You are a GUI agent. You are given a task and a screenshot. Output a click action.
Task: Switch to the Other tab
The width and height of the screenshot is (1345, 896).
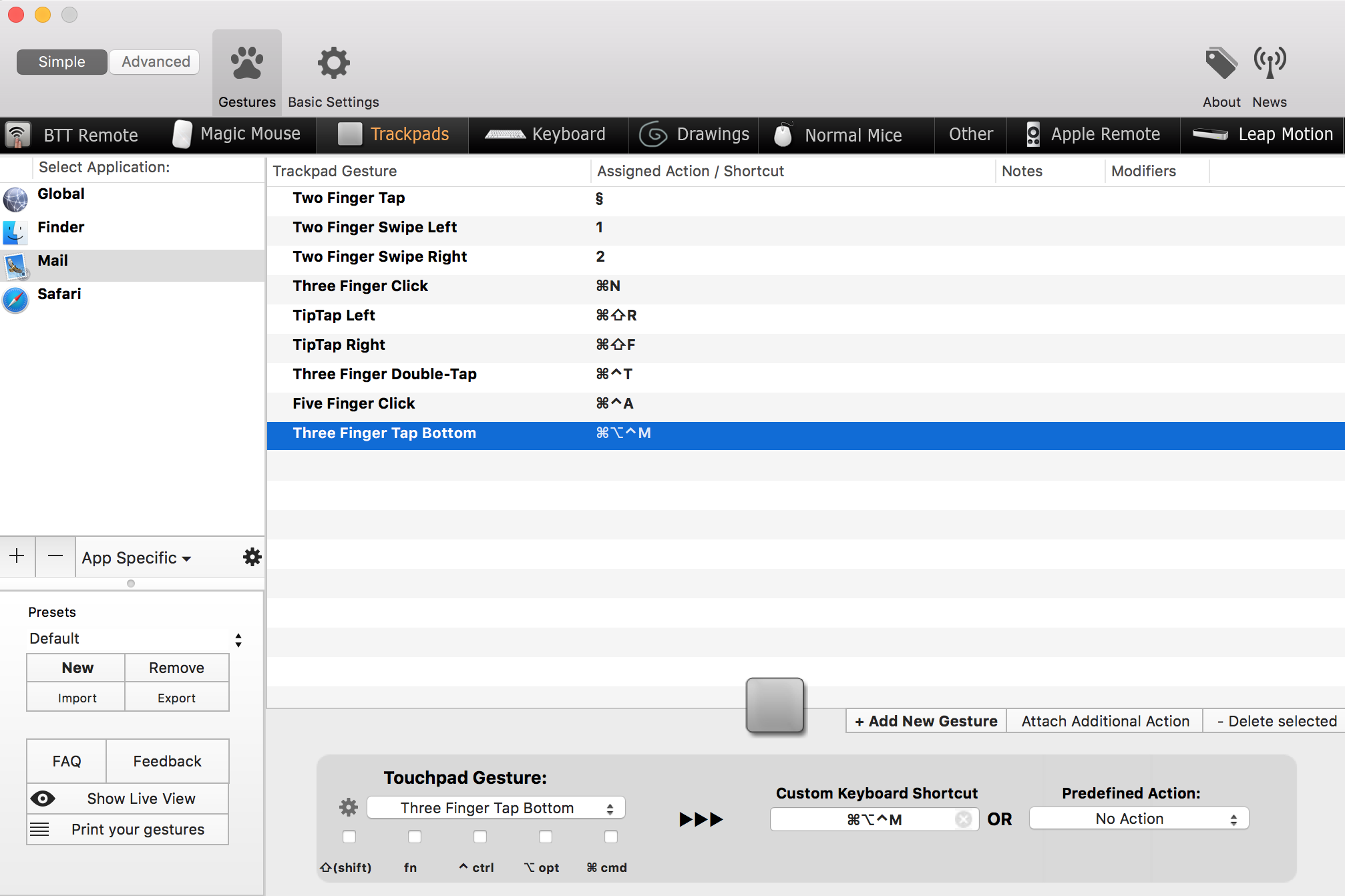click(970, 134)
